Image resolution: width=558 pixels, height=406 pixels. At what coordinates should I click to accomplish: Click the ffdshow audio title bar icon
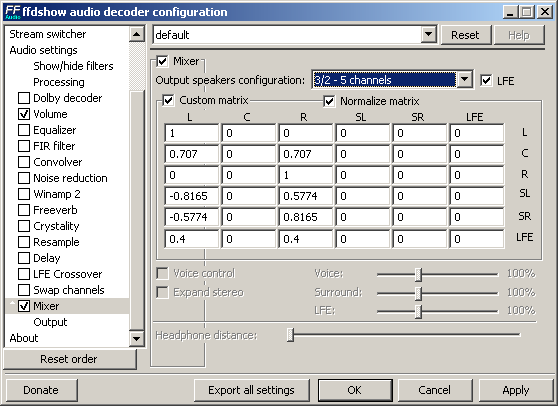[12, 12]
